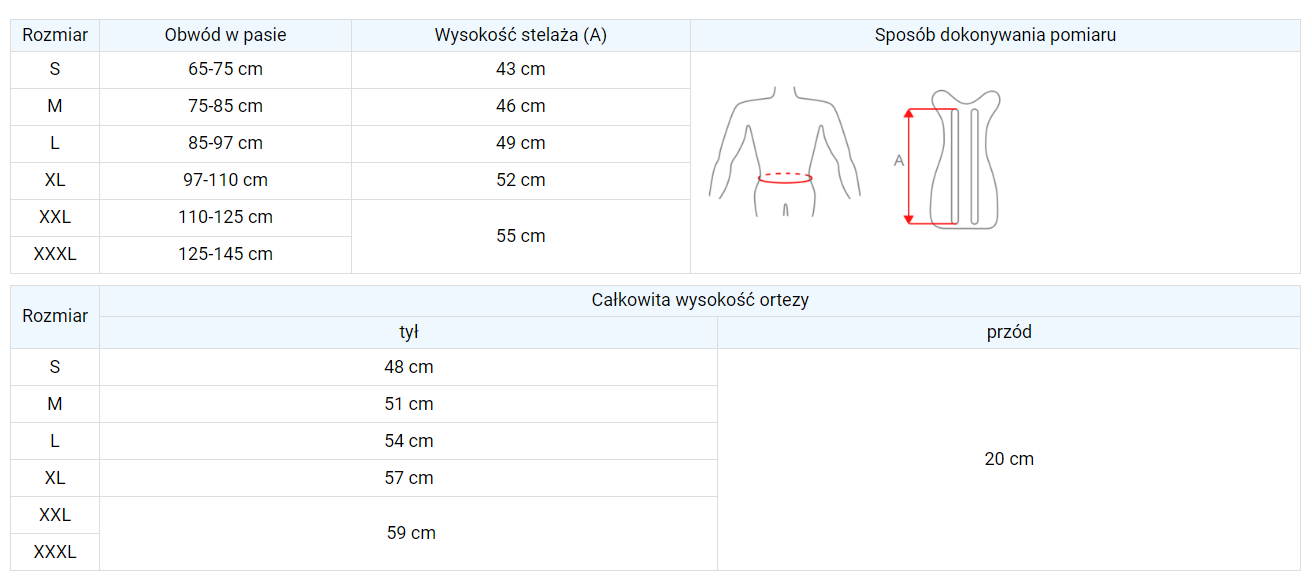
Task: Click the 48 cm back height cell
Action: 408,367
